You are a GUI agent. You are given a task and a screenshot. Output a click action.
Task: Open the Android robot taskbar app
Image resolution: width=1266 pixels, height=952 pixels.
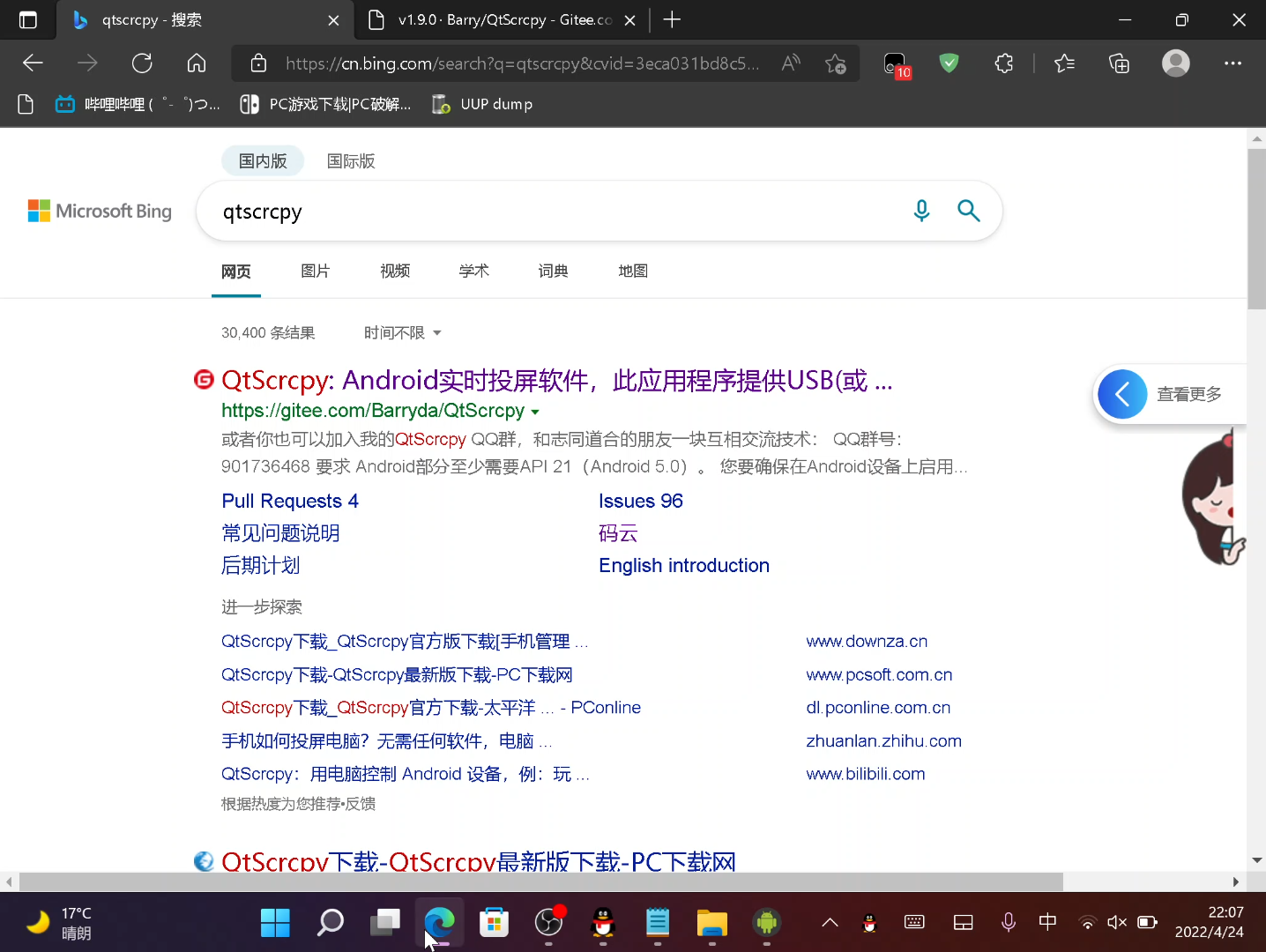[x=767, y=923]
